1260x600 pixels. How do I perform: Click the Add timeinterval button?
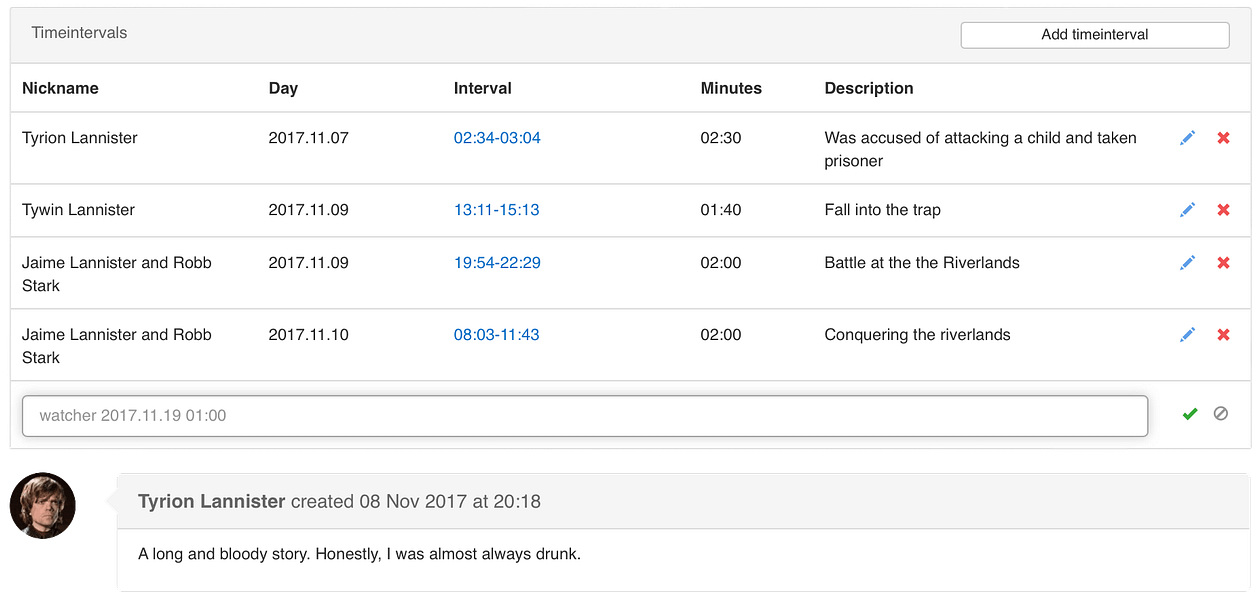(1094, 35)
